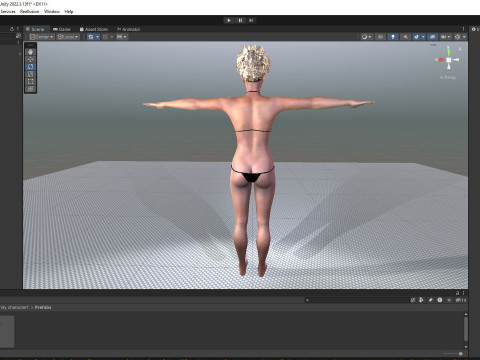480x360 pixels.
Task: Open the Window menu
Action: (52, 11)
